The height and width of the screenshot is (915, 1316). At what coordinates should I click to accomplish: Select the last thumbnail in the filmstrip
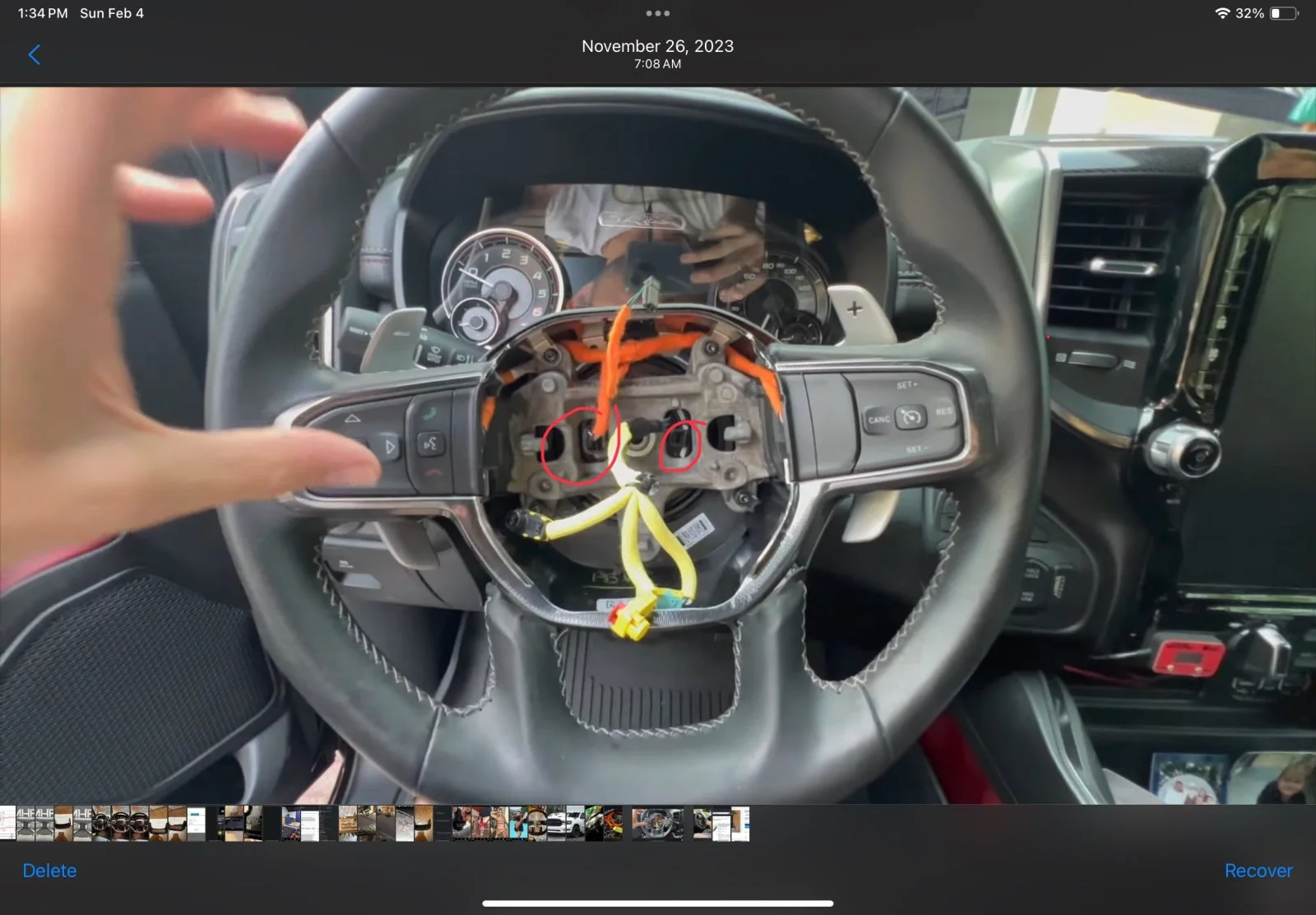pos(740,824)
